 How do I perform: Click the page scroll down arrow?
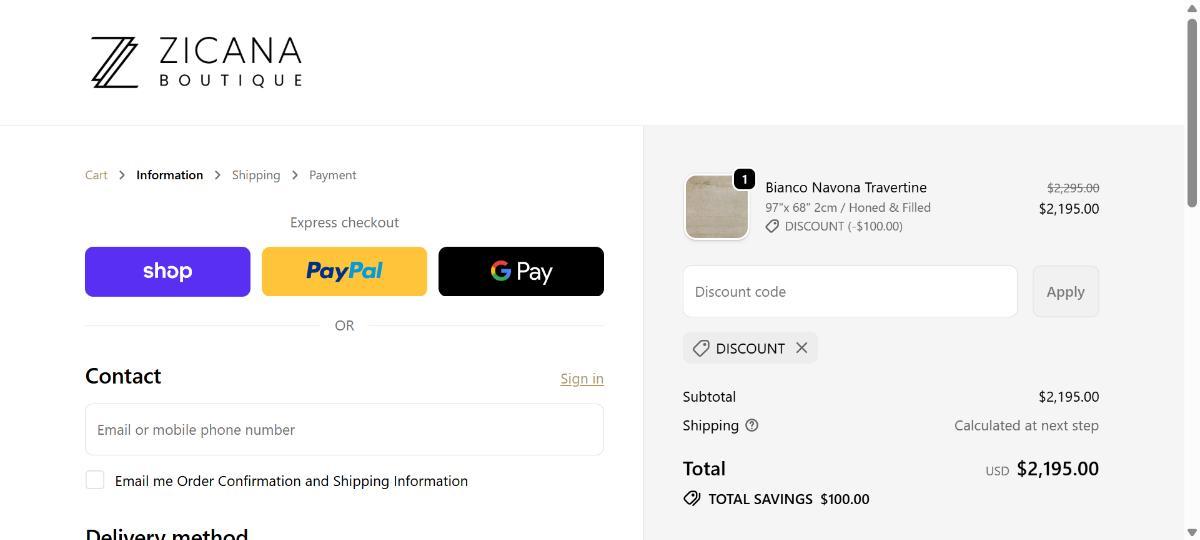(x=1191, y=532)
